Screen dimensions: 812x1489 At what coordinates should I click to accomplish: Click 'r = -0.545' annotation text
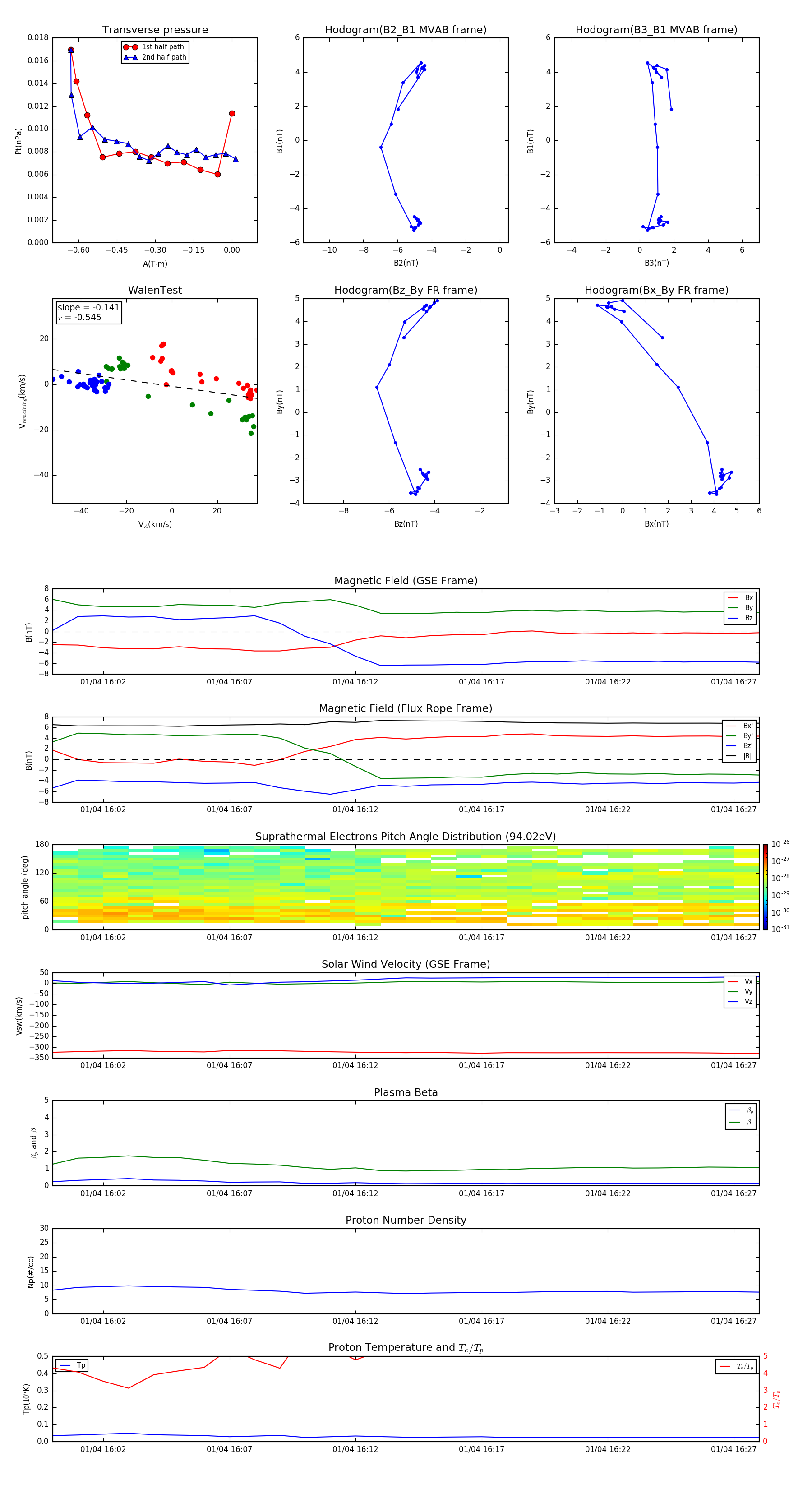[79, 317]
